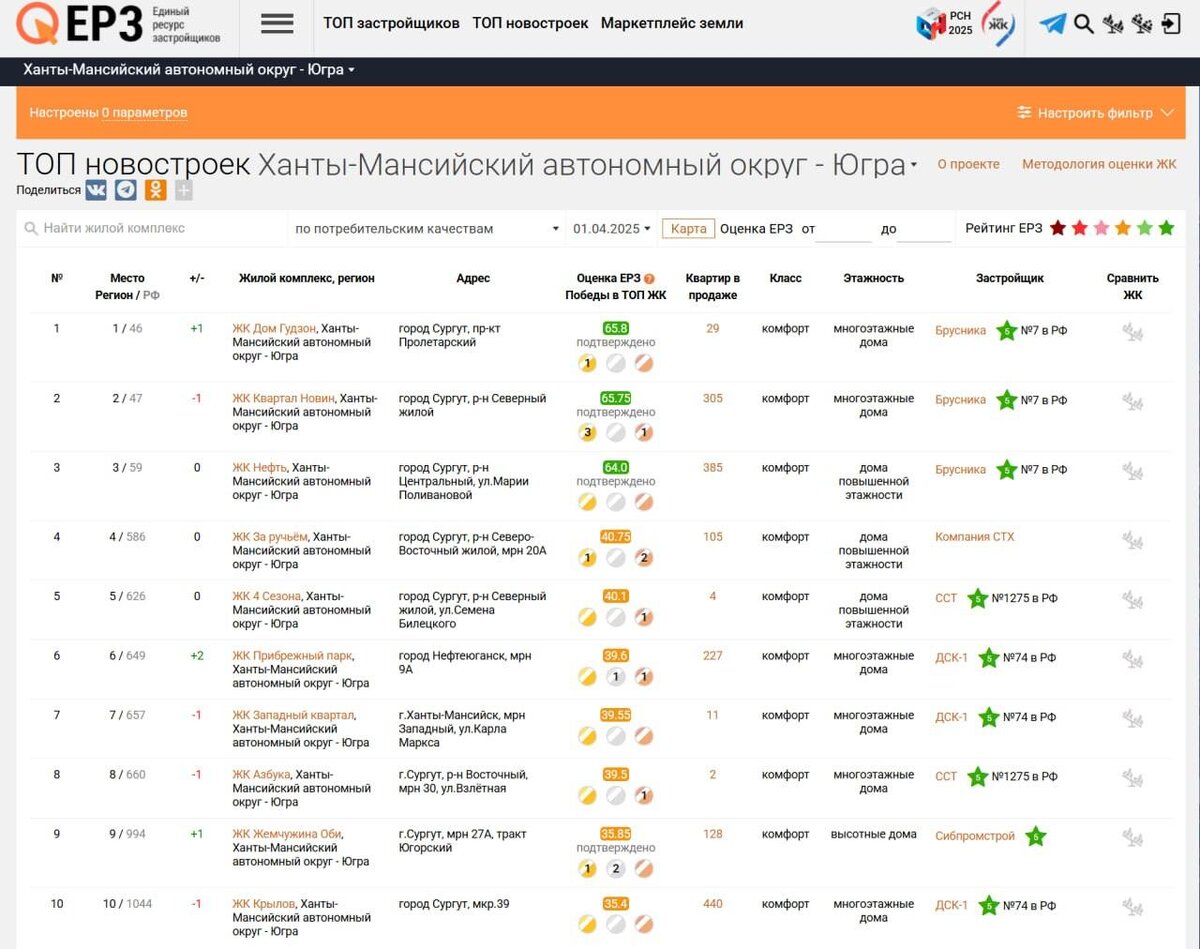This screenshot has height=949, width=1200.
Task: Click the 0 параметров link
Action: (x=144, y=113)
